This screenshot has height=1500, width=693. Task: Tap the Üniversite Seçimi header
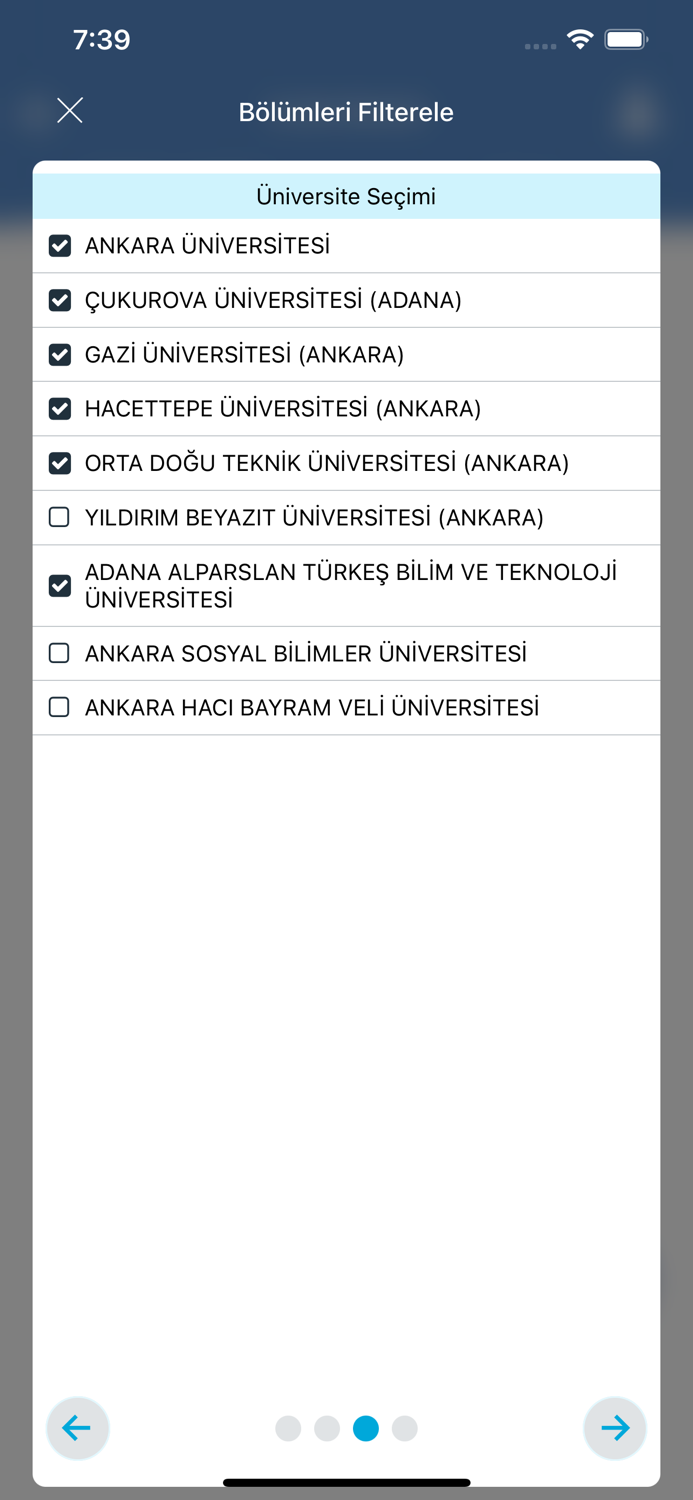point(346,196)
